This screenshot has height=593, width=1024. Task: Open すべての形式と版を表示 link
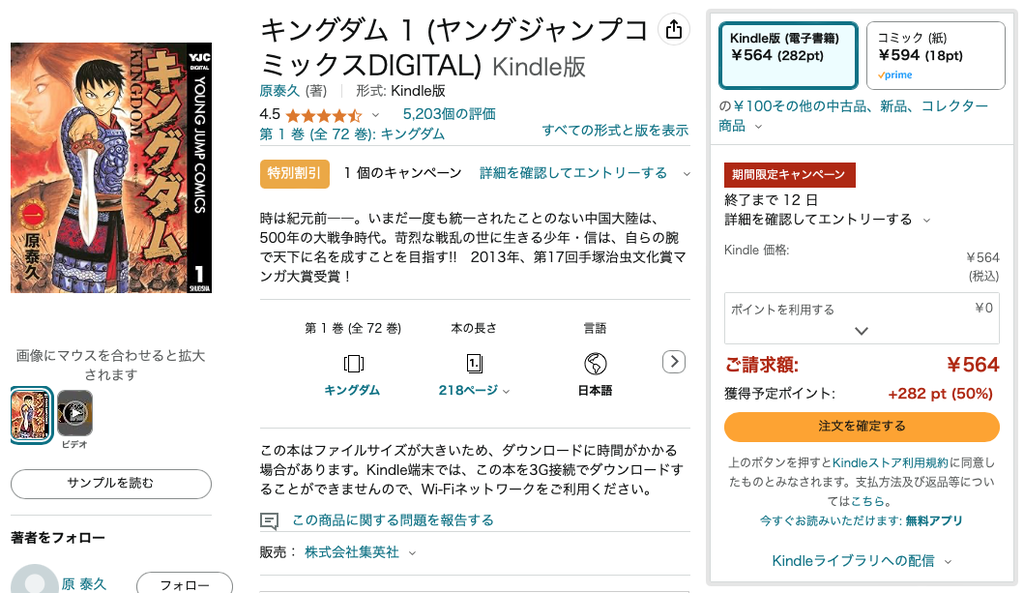point(614,130)
